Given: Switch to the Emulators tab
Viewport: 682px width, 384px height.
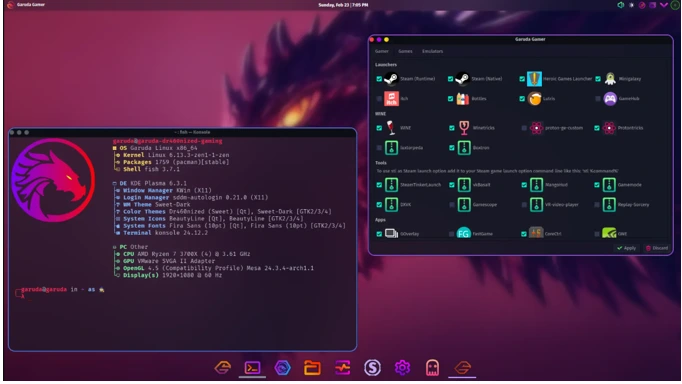Looking at the screenshot, I should [x=432, y=51].
